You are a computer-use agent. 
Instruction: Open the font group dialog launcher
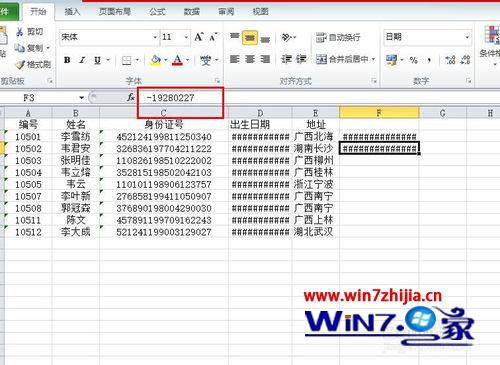pos(217,80)
